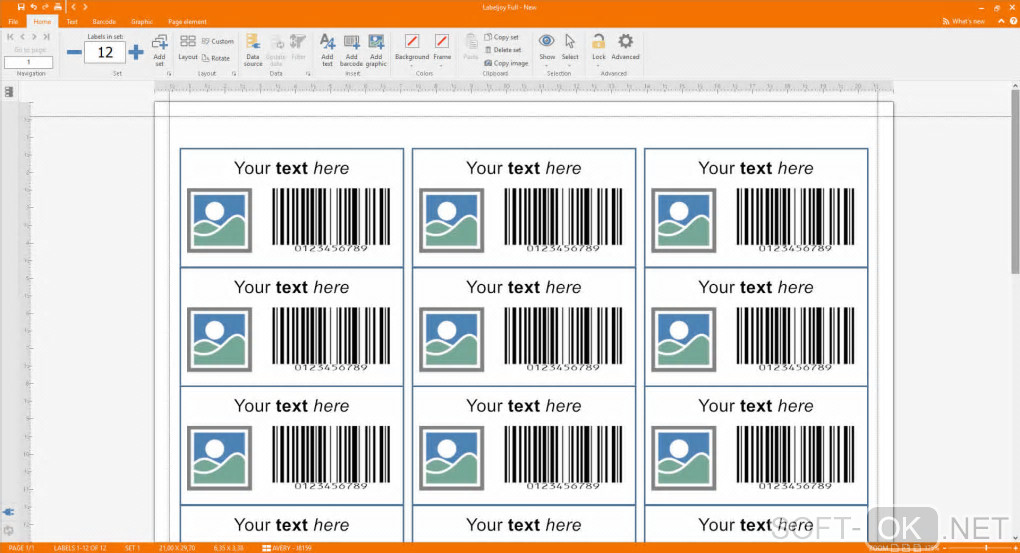Expand the Set group dialog launcher
Image resolution: width=1020 pixels, height=553 pixels.
tap(169, 74)
